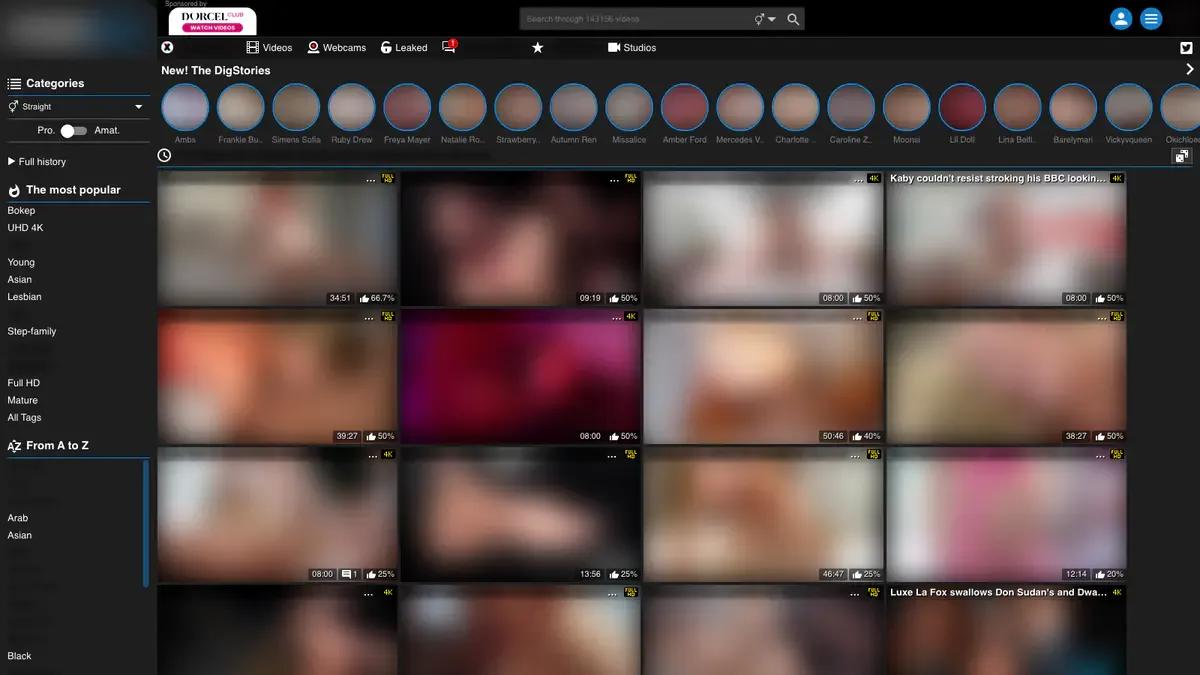Open the Straight orientation dropdown
The width and height of the screenshot is (1200, 675).
(x=76, y=106)
